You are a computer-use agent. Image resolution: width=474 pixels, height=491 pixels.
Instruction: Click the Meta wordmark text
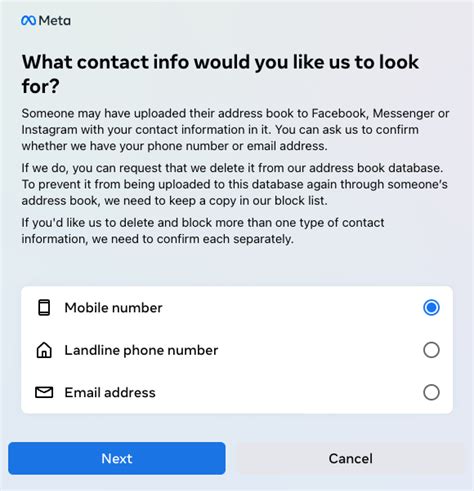55,21
